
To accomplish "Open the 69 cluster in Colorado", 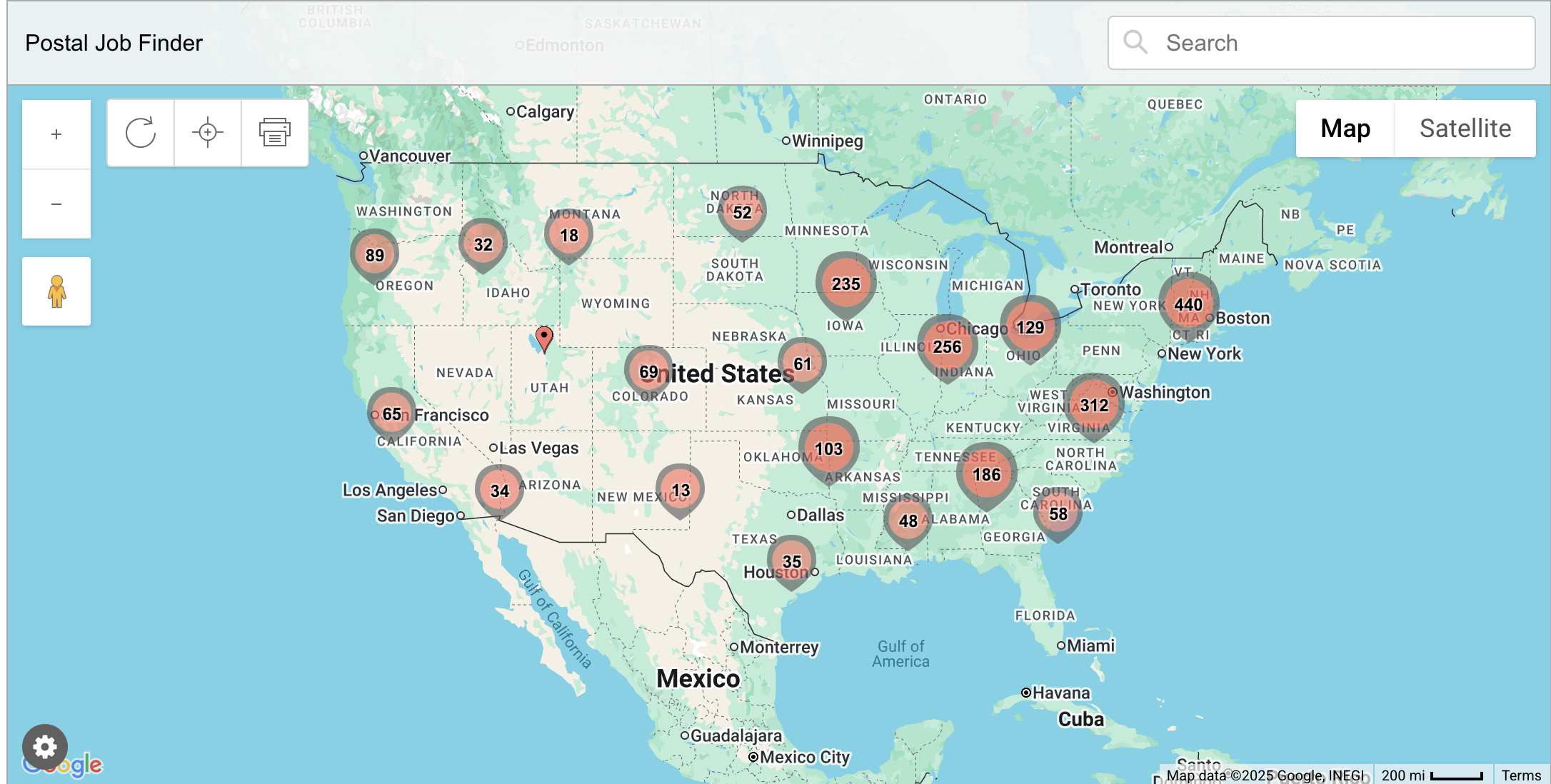I will click(648, 372).
